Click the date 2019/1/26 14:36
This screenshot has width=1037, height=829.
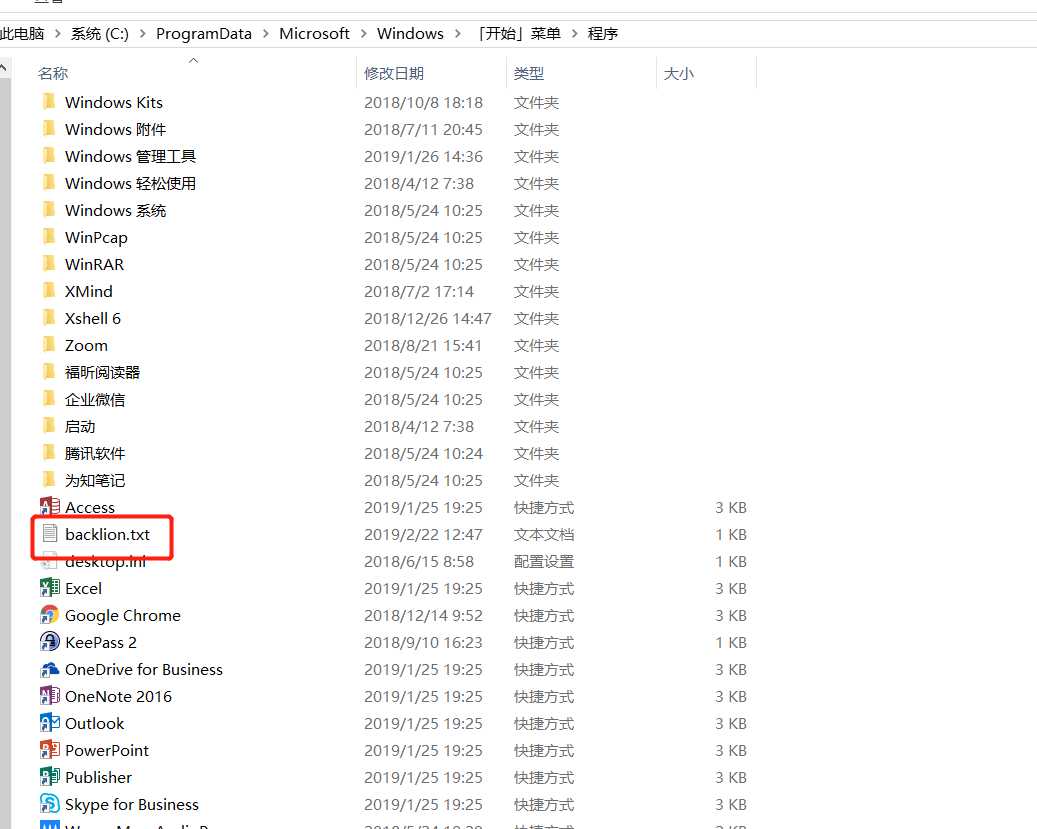(x=423, y=156)
